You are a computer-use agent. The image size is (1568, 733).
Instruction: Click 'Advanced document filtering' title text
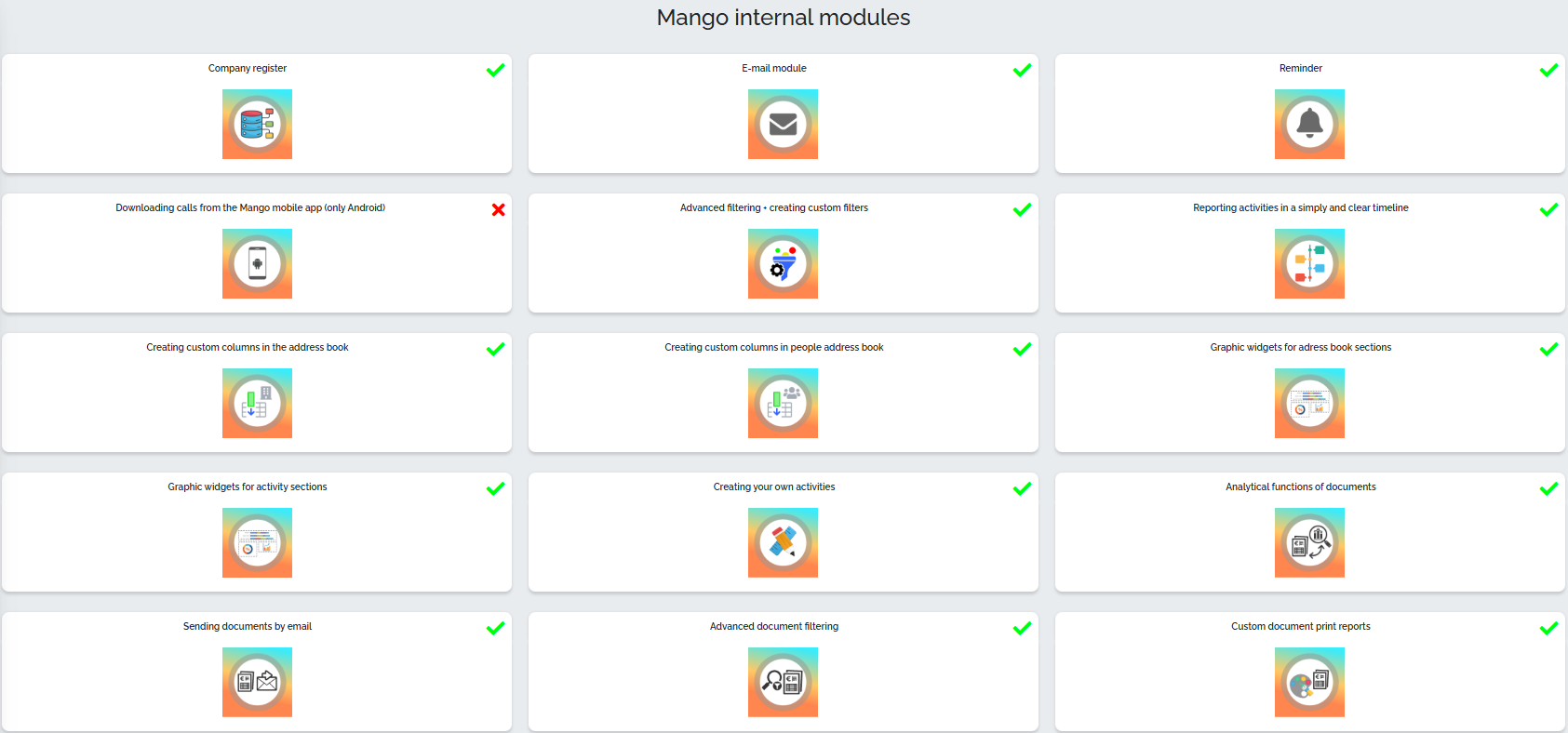774,626
